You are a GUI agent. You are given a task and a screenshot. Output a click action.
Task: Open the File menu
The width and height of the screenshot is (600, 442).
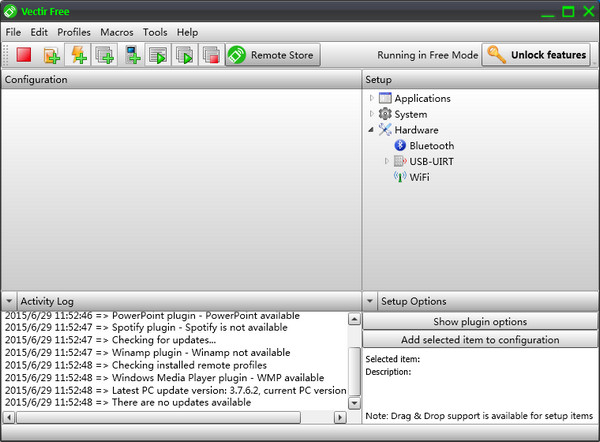tap(13, 32)
